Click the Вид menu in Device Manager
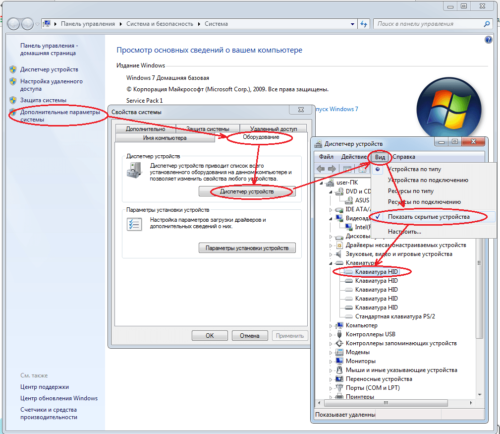This screenshot has height=434, width=500. tap(380, 157)
